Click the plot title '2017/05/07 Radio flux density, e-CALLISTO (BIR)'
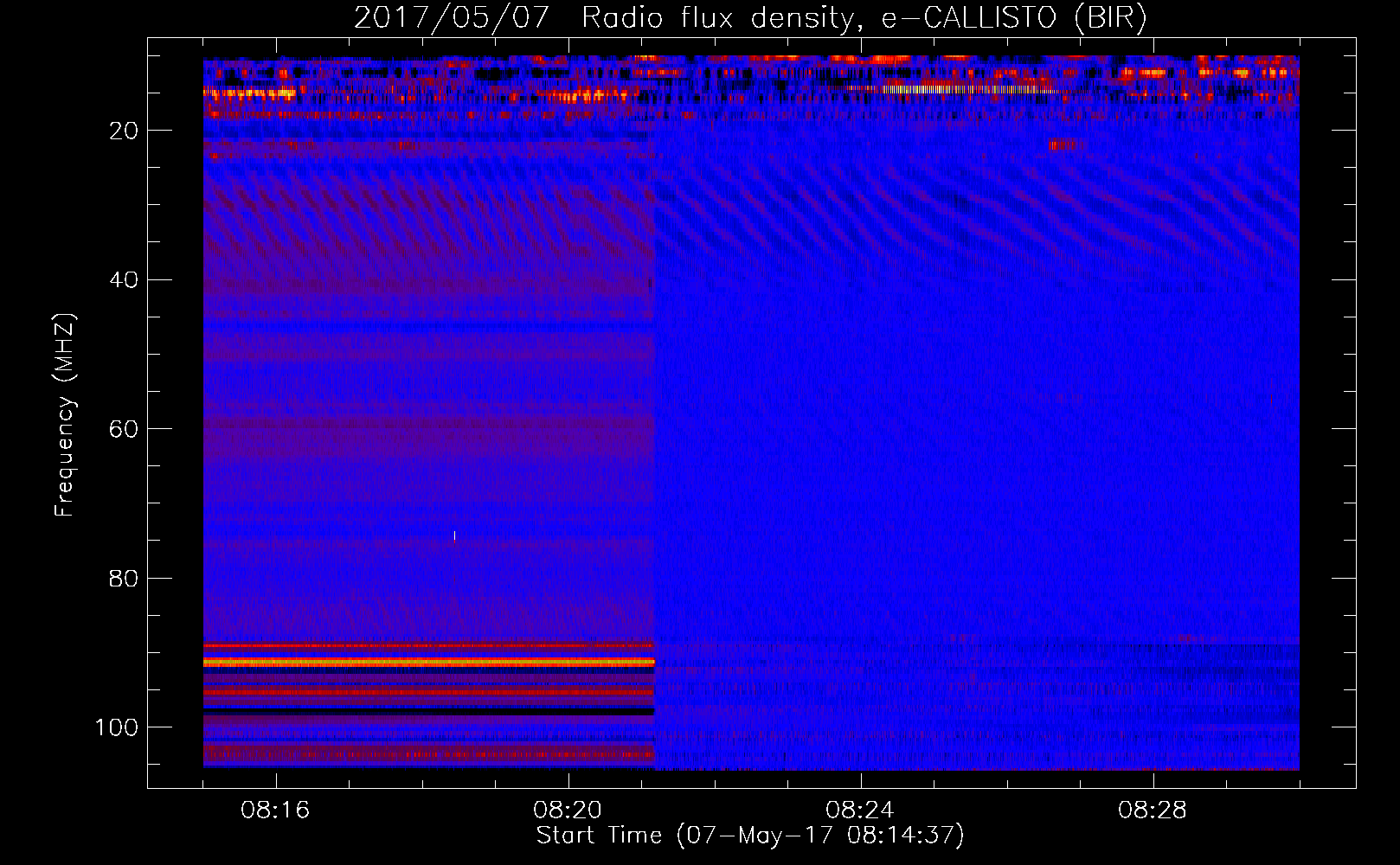The height and width of the screenshot is (865, 1400). click(x=750, y=18)
